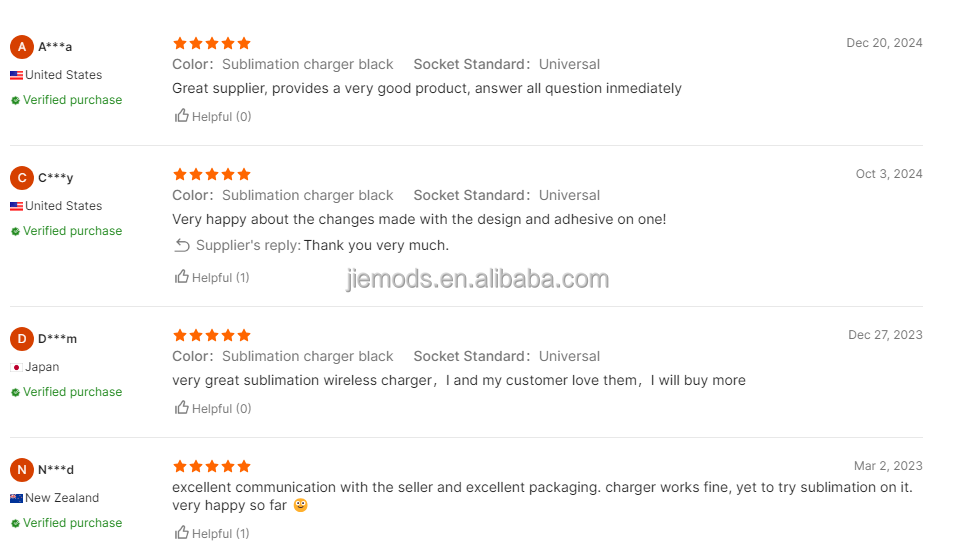Click reviewer name N***d
Screen dimensions: 954x560
pyautogui.click(x=56, y=470)
